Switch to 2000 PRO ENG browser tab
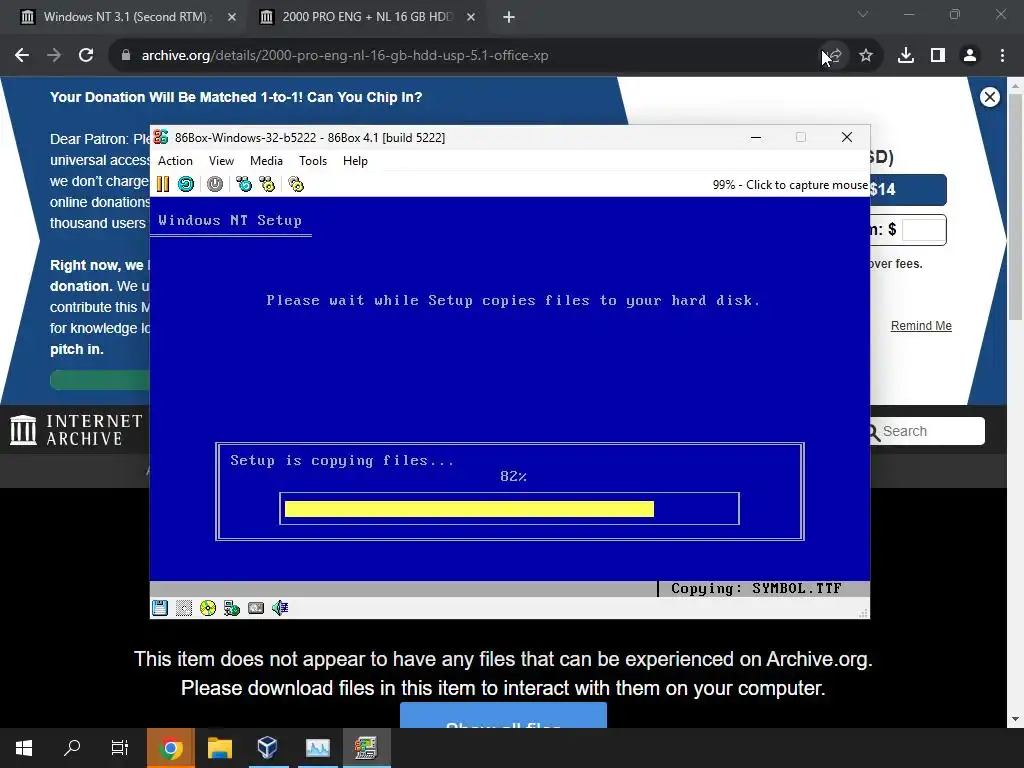The height and width of the screenshot is (768, 1024). [x=366, y=17]
